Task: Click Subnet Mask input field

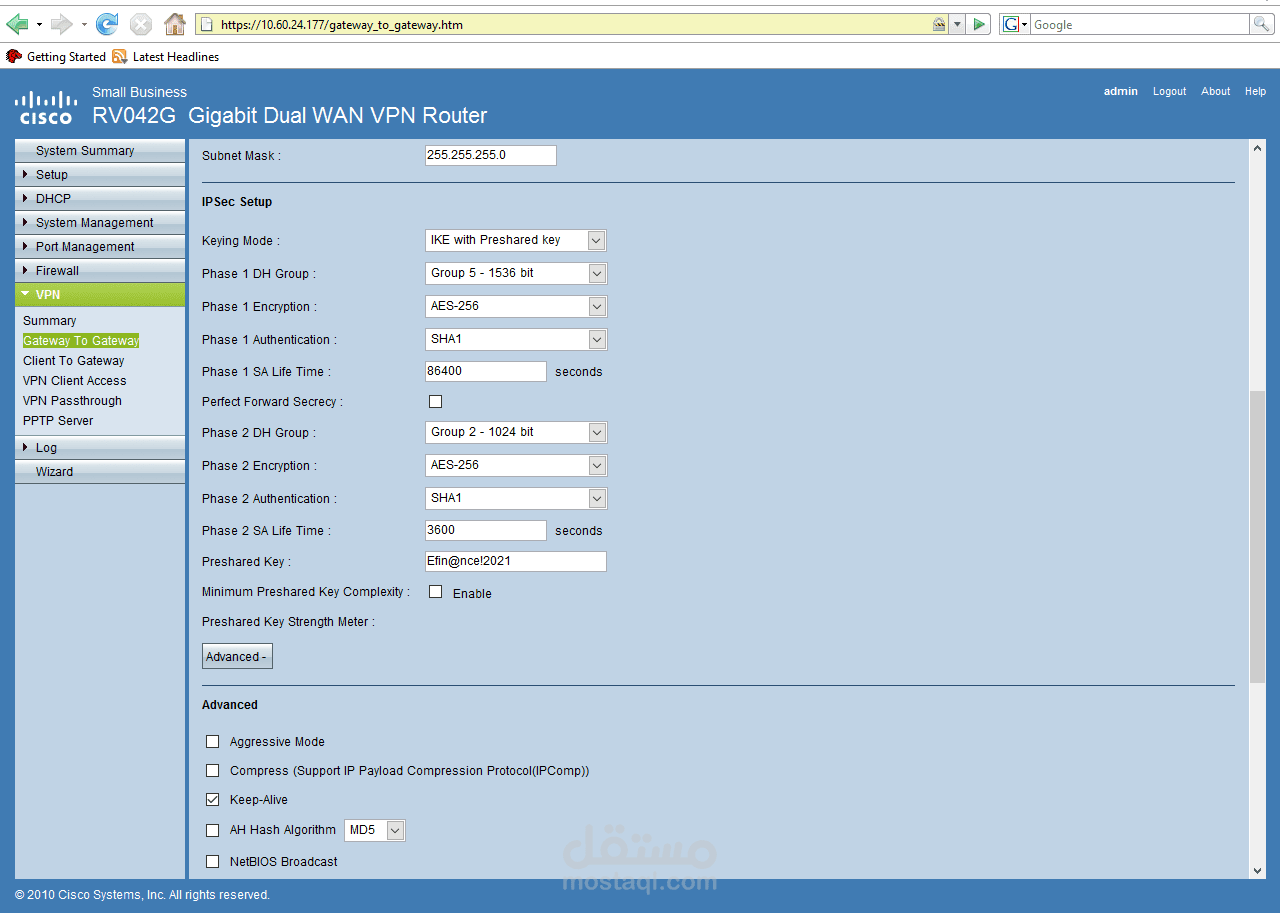Action: point(491,156)
